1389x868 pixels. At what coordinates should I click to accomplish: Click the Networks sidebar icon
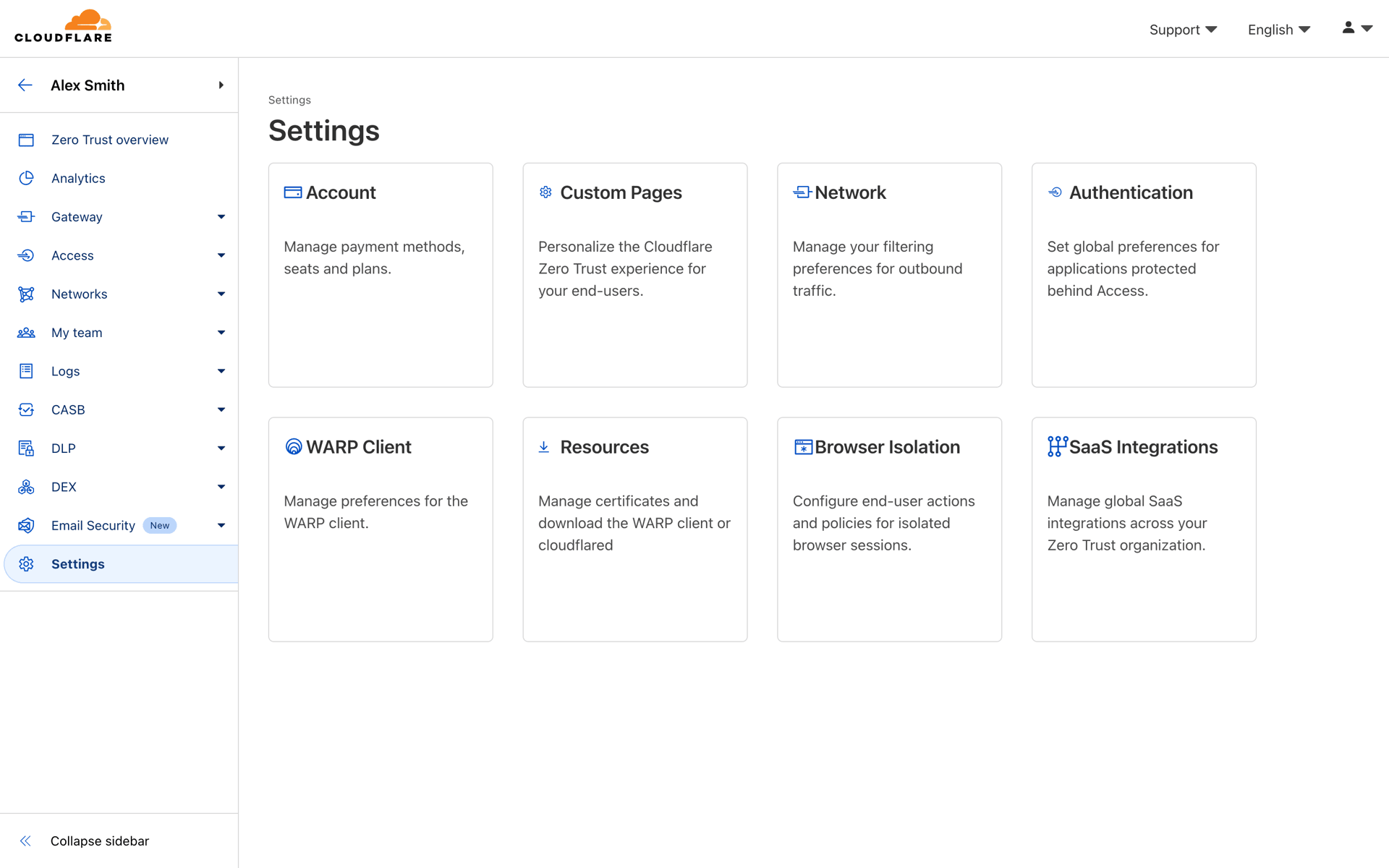point(26,294)
